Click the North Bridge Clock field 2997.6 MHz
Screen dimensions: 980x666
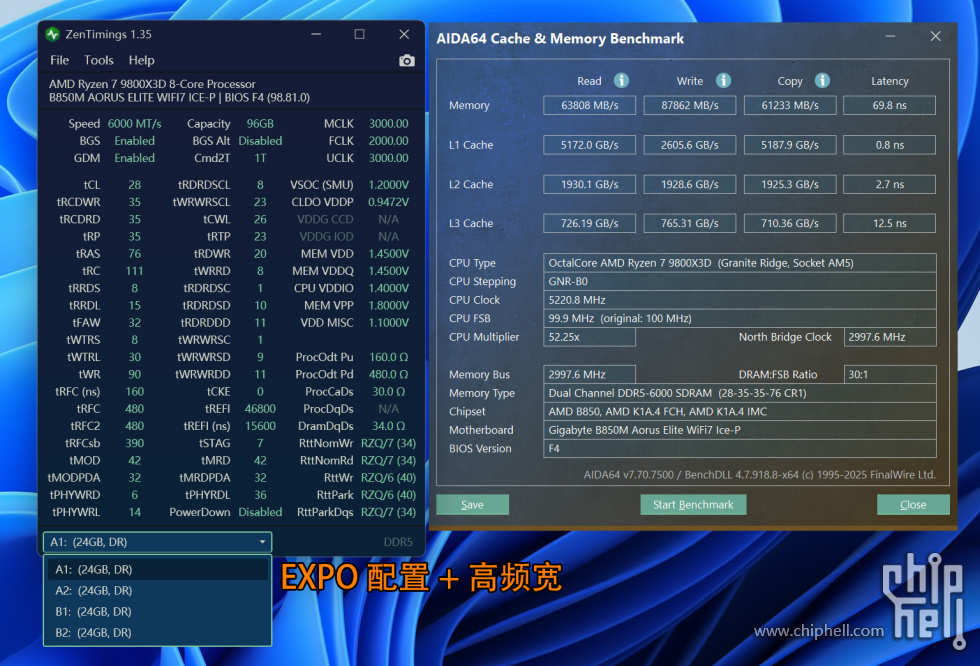pyautogui.click(x=890, y=337)
